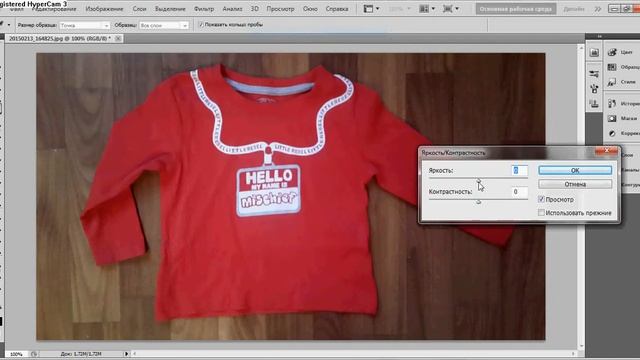The height and width of the screenshot is (360, 640).
Task: Open the Styles (Стили) panel icon
Action: (612, 82)
